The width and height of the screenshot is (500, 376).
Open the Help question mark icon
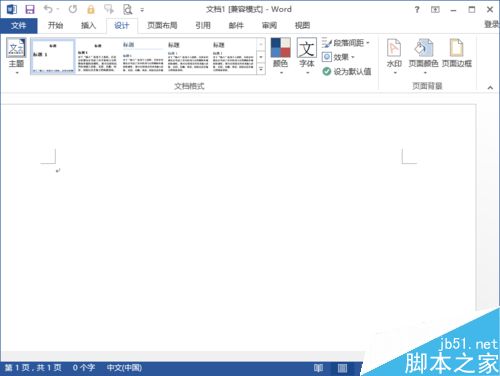click(417, 10)
